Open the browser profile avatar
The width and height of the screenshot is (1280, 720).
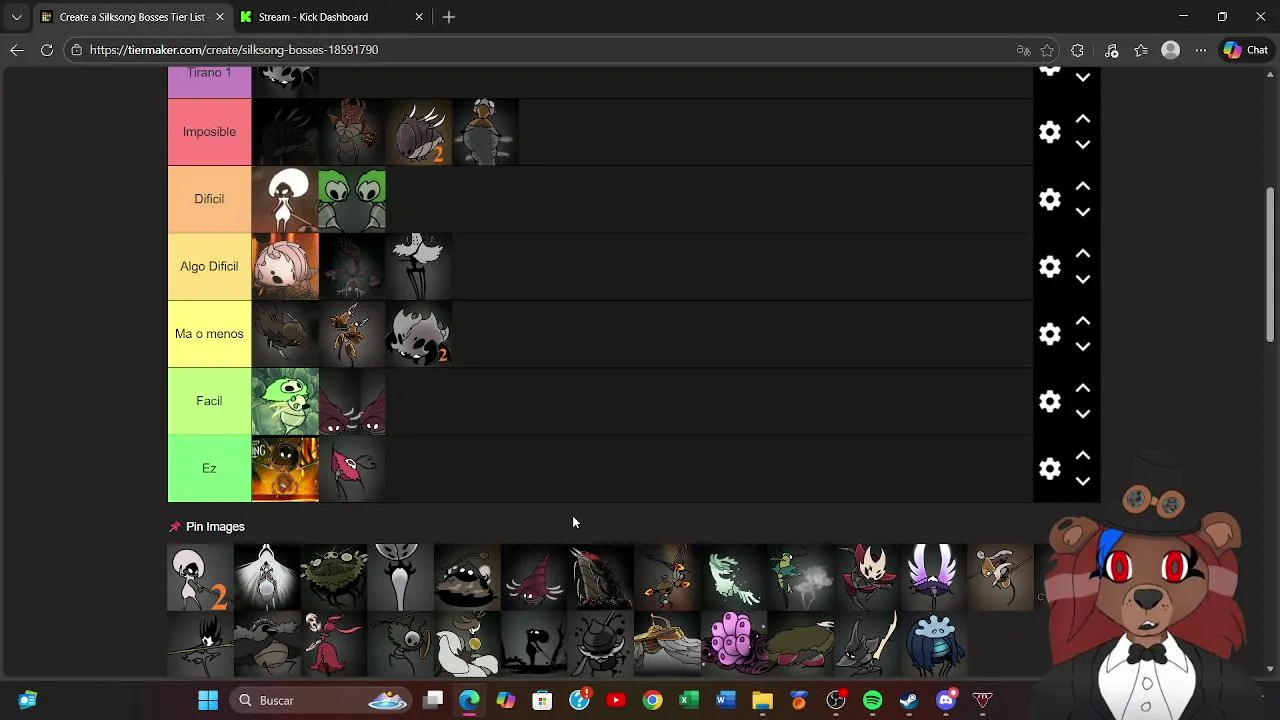tap(1171, 50)
